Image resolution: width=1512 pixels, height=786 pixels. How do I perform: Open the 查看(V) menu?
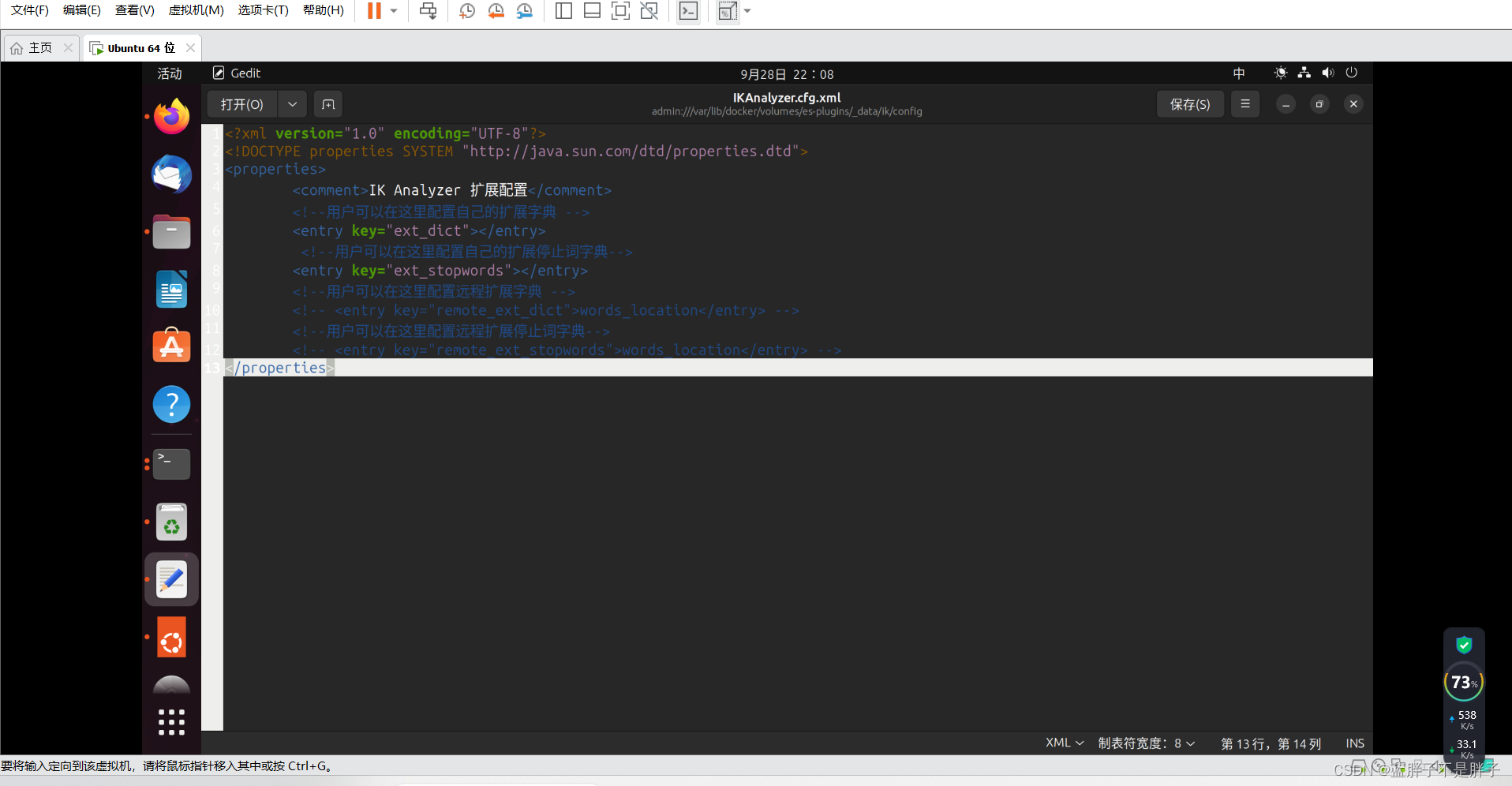click(135, 10)
